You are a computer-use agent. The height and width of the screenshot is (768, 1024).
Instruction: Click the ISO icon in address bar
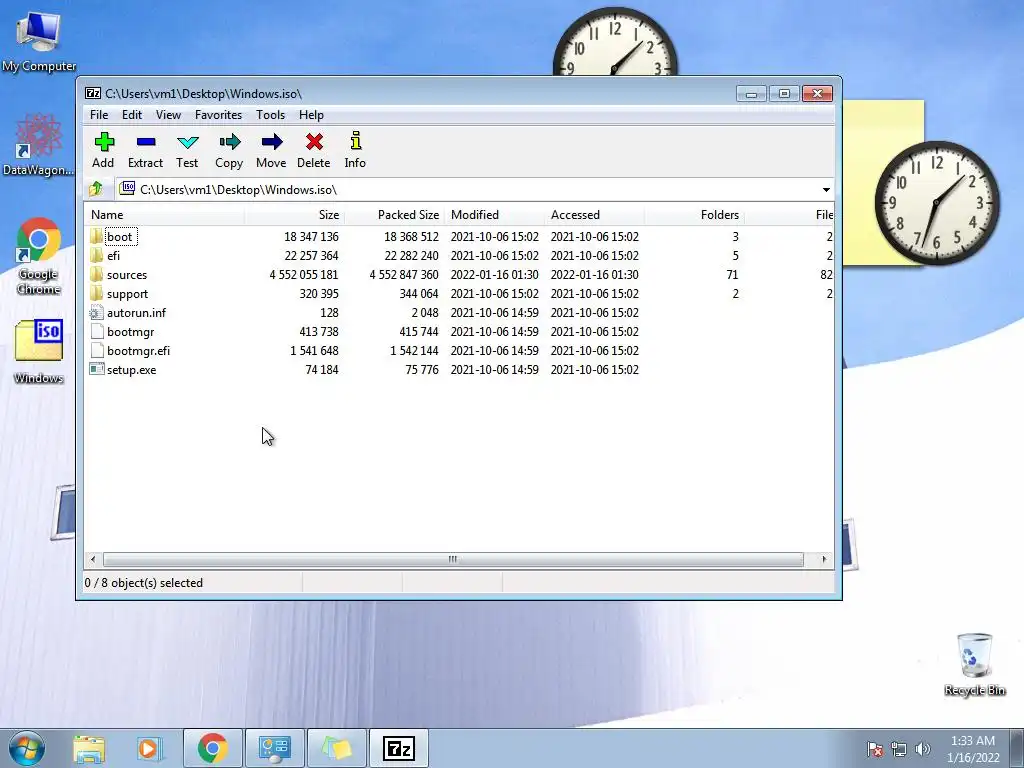(x=128, y=189)
